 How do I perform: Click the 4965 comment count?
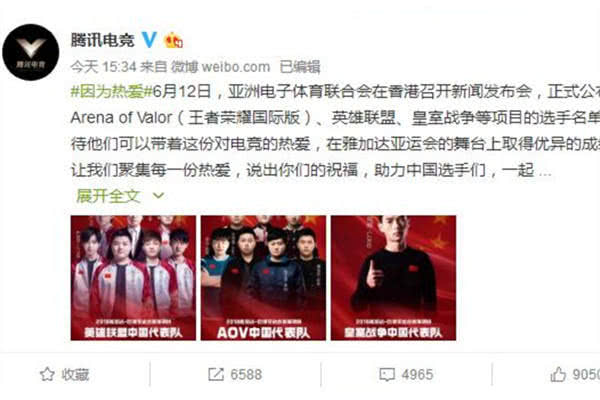tap(417, 374)
